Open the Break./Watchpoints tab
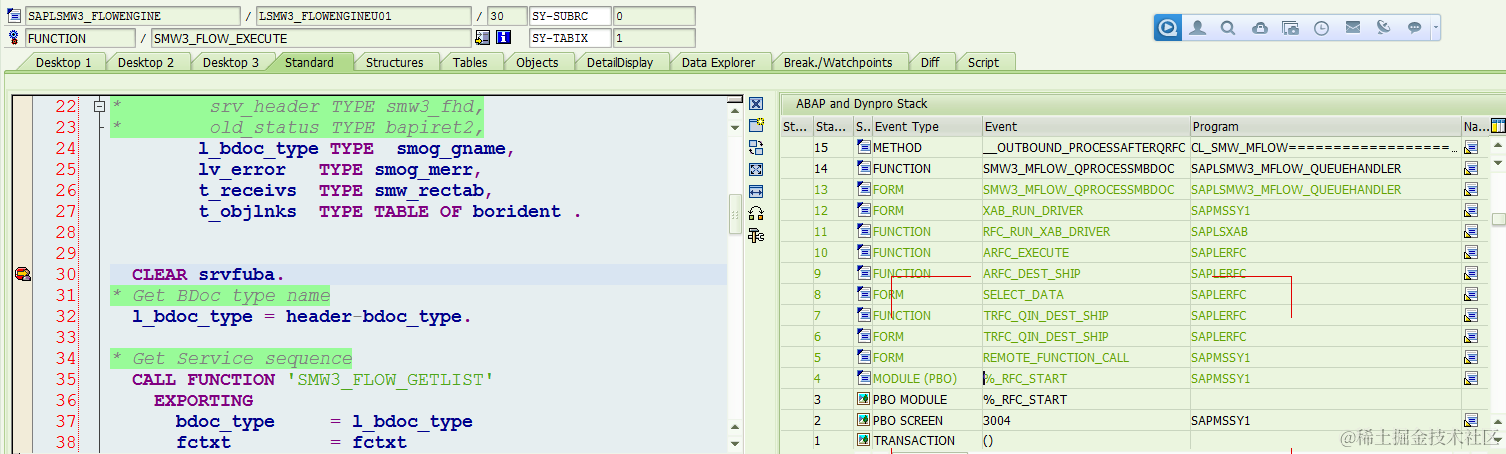The width and height of the screenshot is (1506, 454). (x=838, y=62)
